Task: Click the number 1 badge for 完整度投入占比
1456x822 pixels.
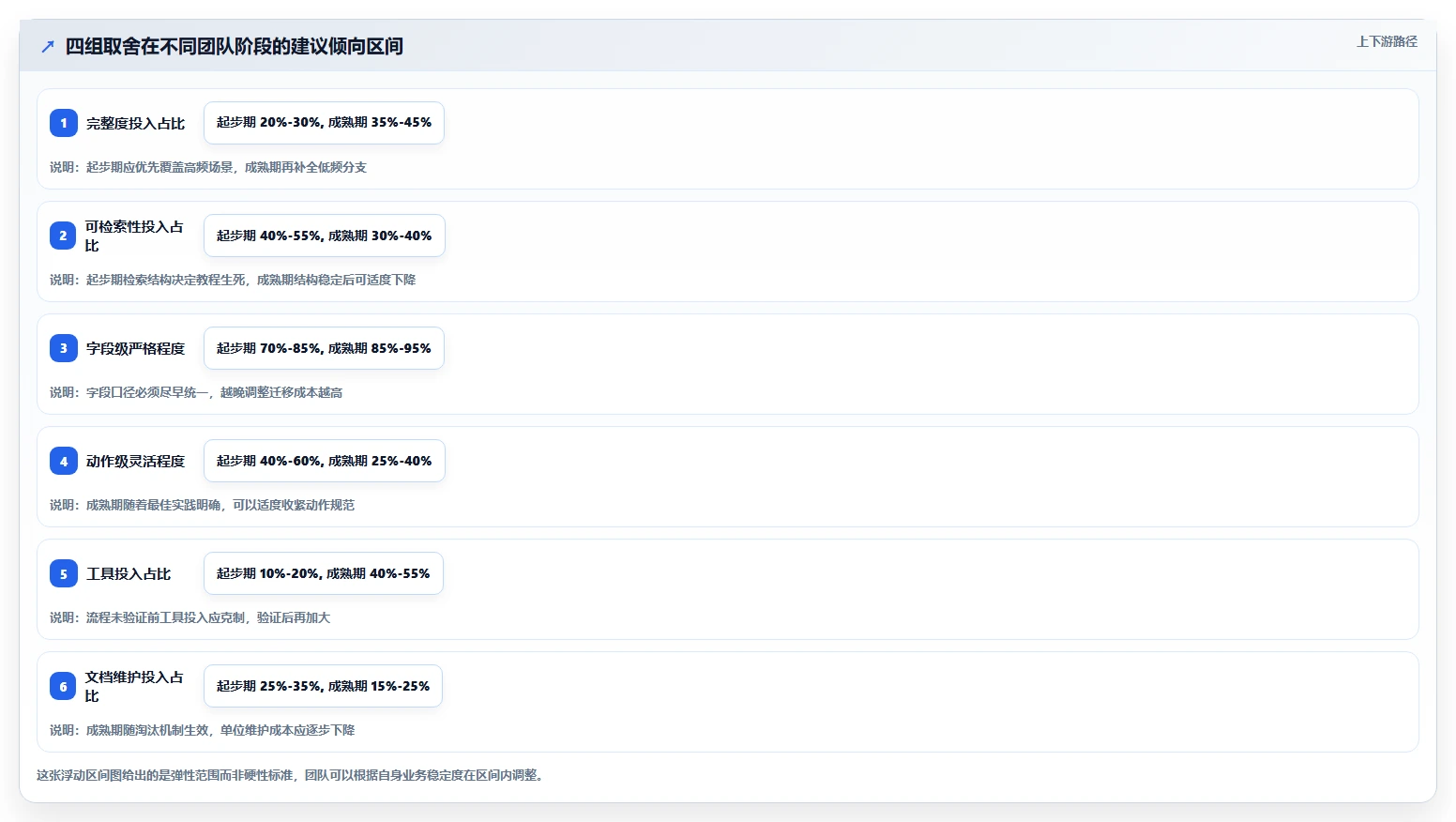Action: [x=64, y=123]
